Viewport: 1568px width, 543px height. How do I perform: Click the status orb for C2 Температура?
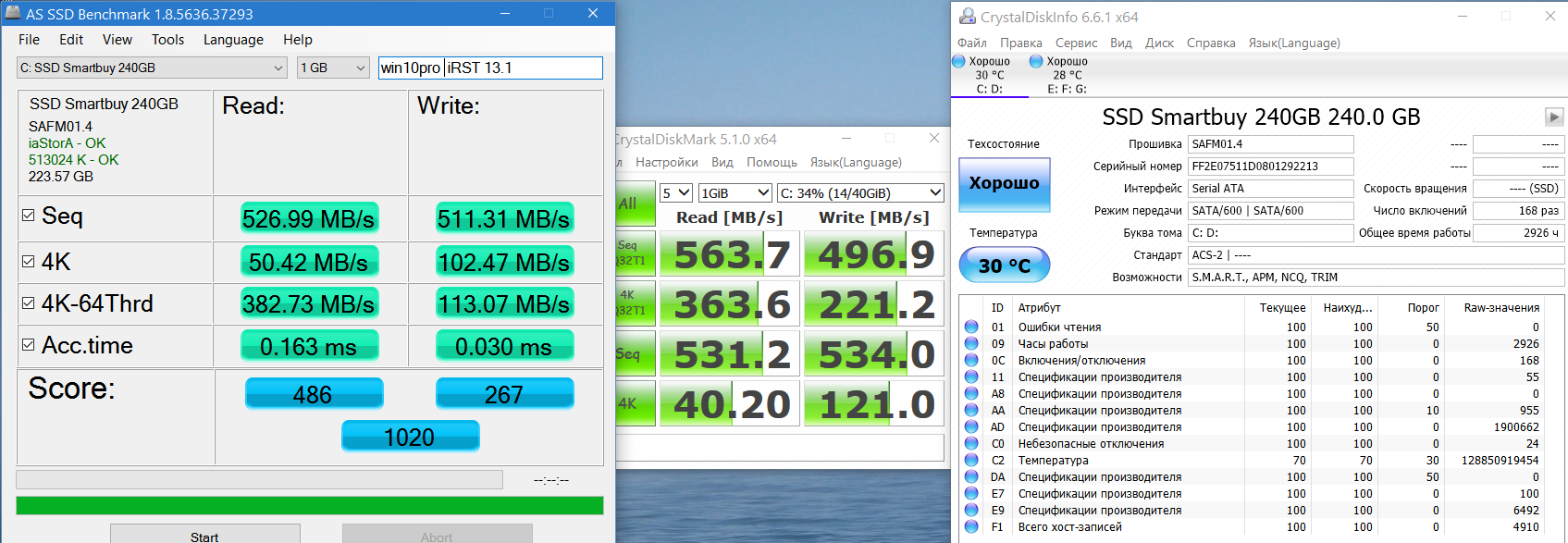(x=971, y=460)
